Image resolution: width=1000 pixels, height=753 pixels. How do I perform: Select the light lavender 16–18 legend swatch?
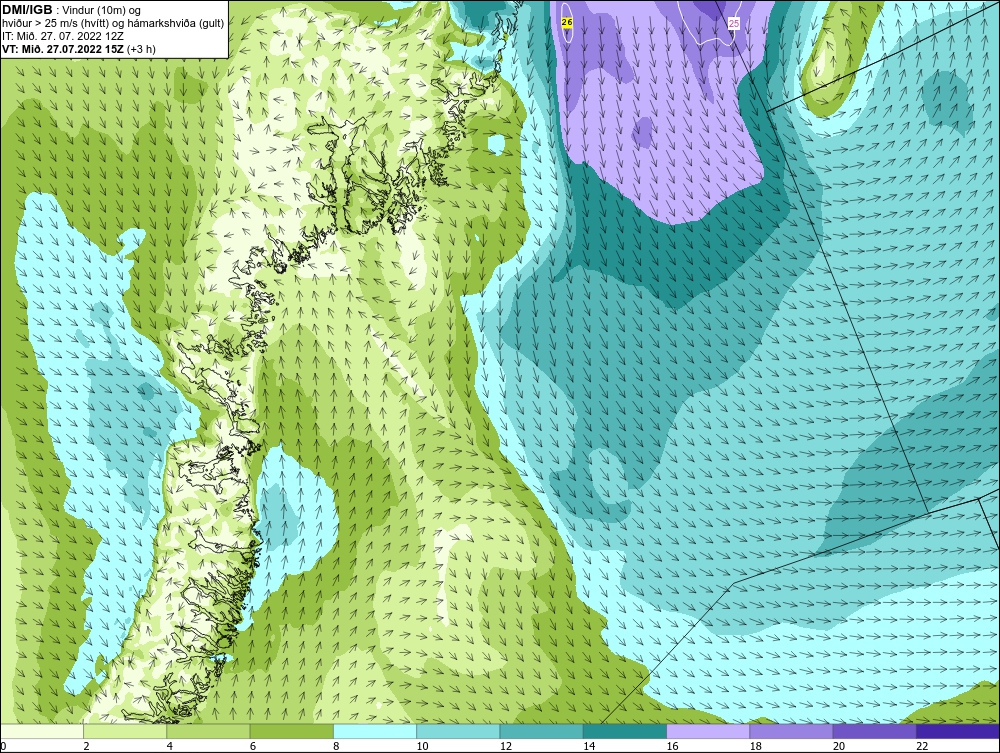pyautogui.click(x=708, y=731)
